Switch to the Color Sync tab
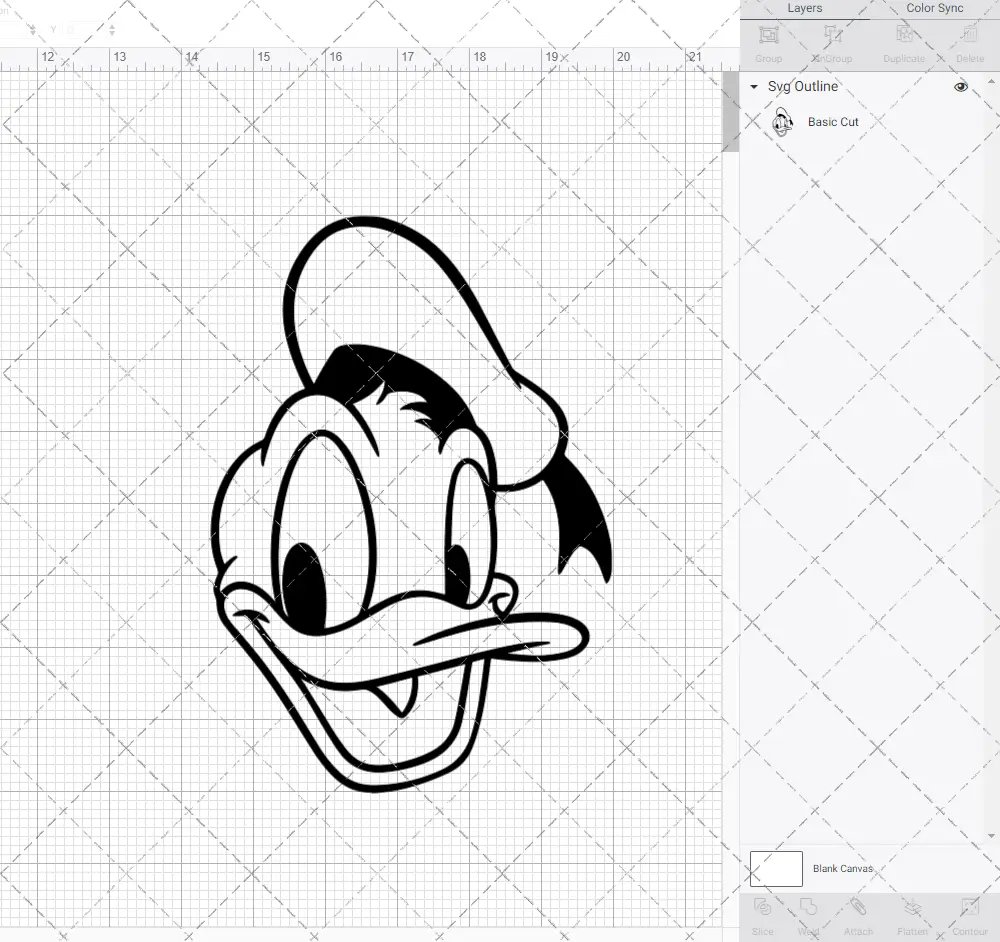 pos(934,9)
